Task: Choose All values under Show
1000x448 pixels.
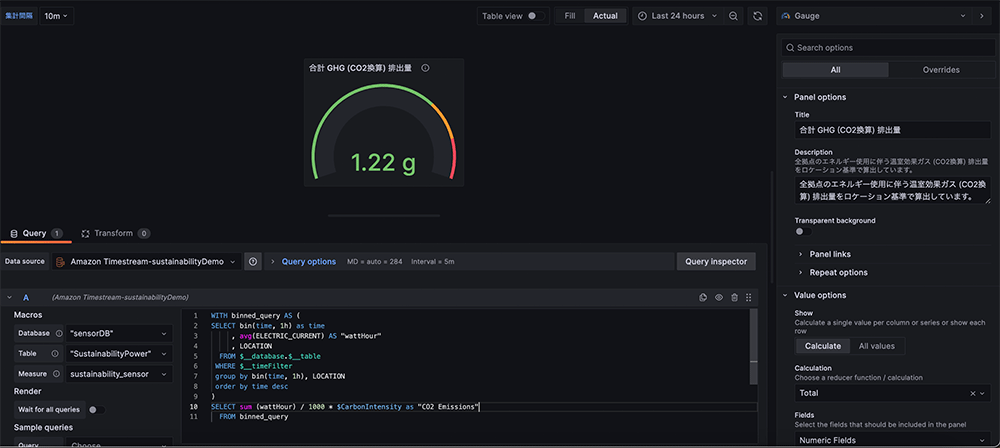Action: [877, 346]
